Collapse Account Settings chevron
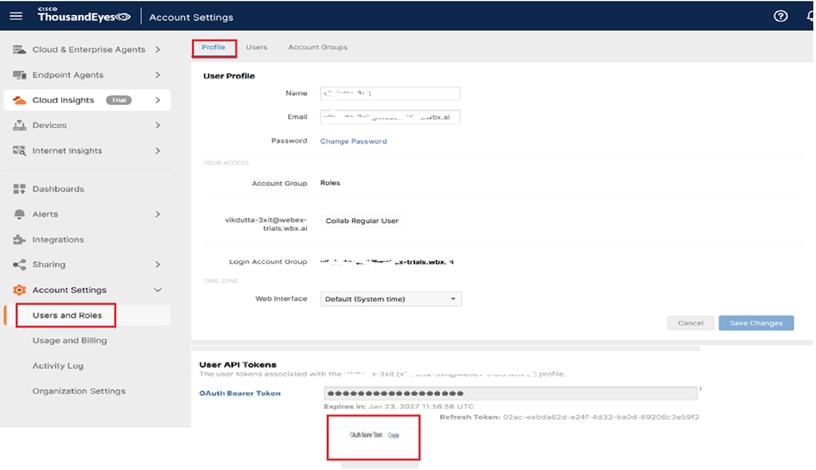Screen dimensions: 816x470 pos(158,290)
